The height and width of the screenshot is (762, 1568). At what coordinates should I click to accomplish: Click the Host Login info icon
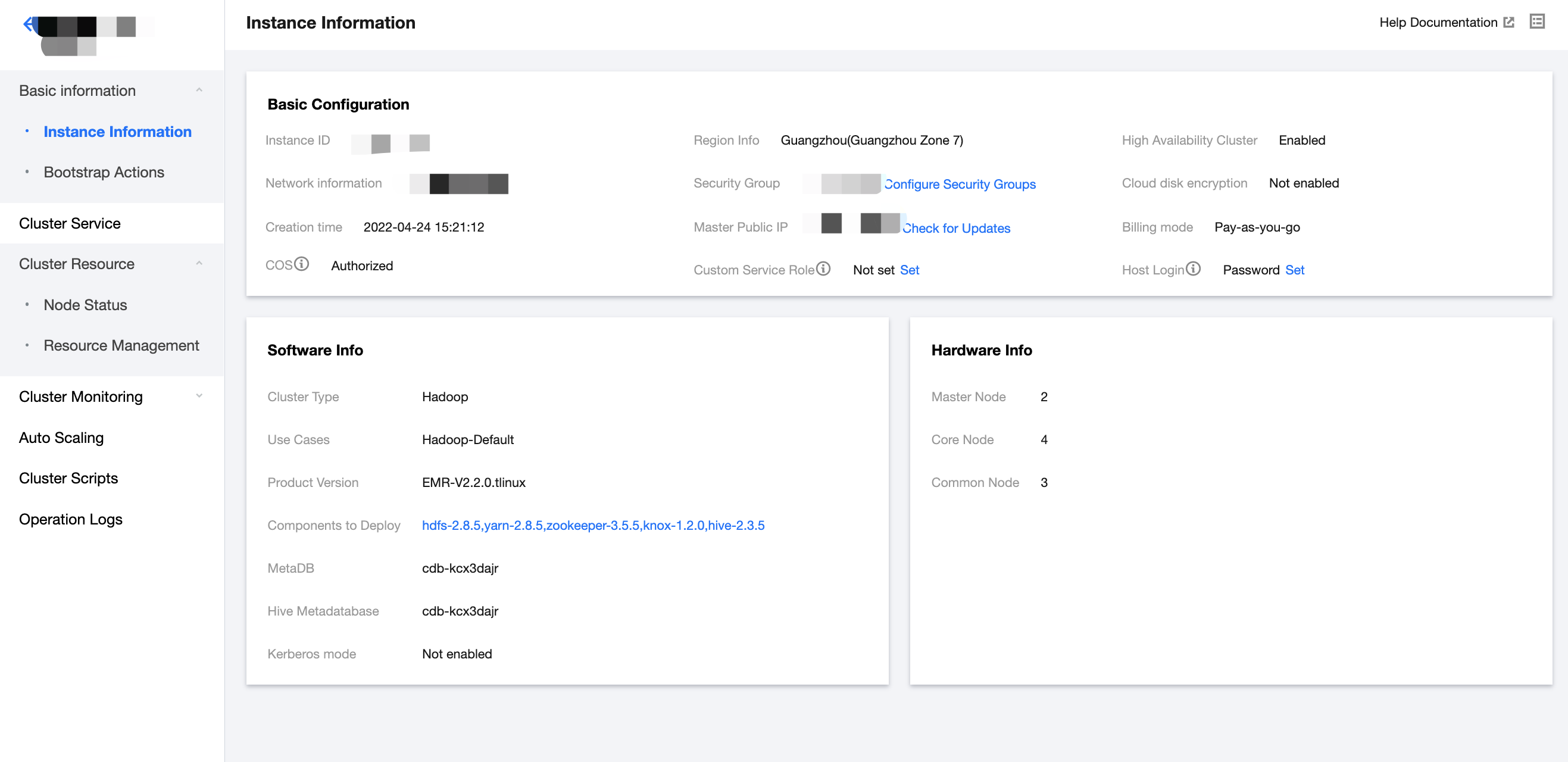pos(1193,268)
